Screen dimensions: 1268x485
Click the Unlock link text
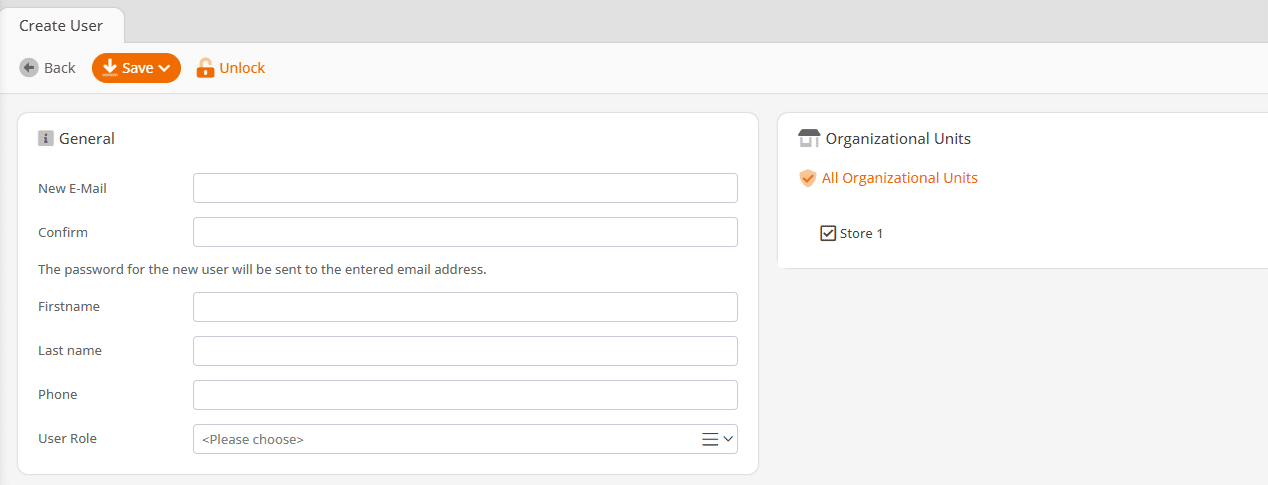[x=242, y=68]
